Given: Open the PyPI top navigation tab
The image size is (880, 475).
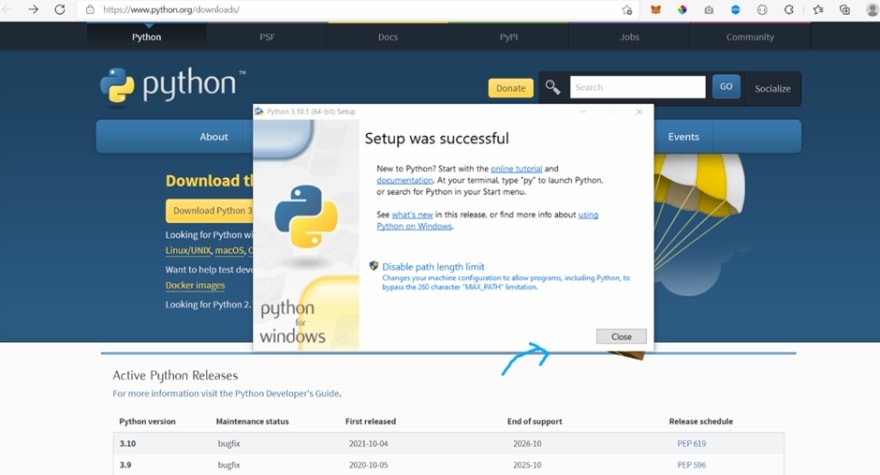Looking at the screenshot, I should [508, 37].
